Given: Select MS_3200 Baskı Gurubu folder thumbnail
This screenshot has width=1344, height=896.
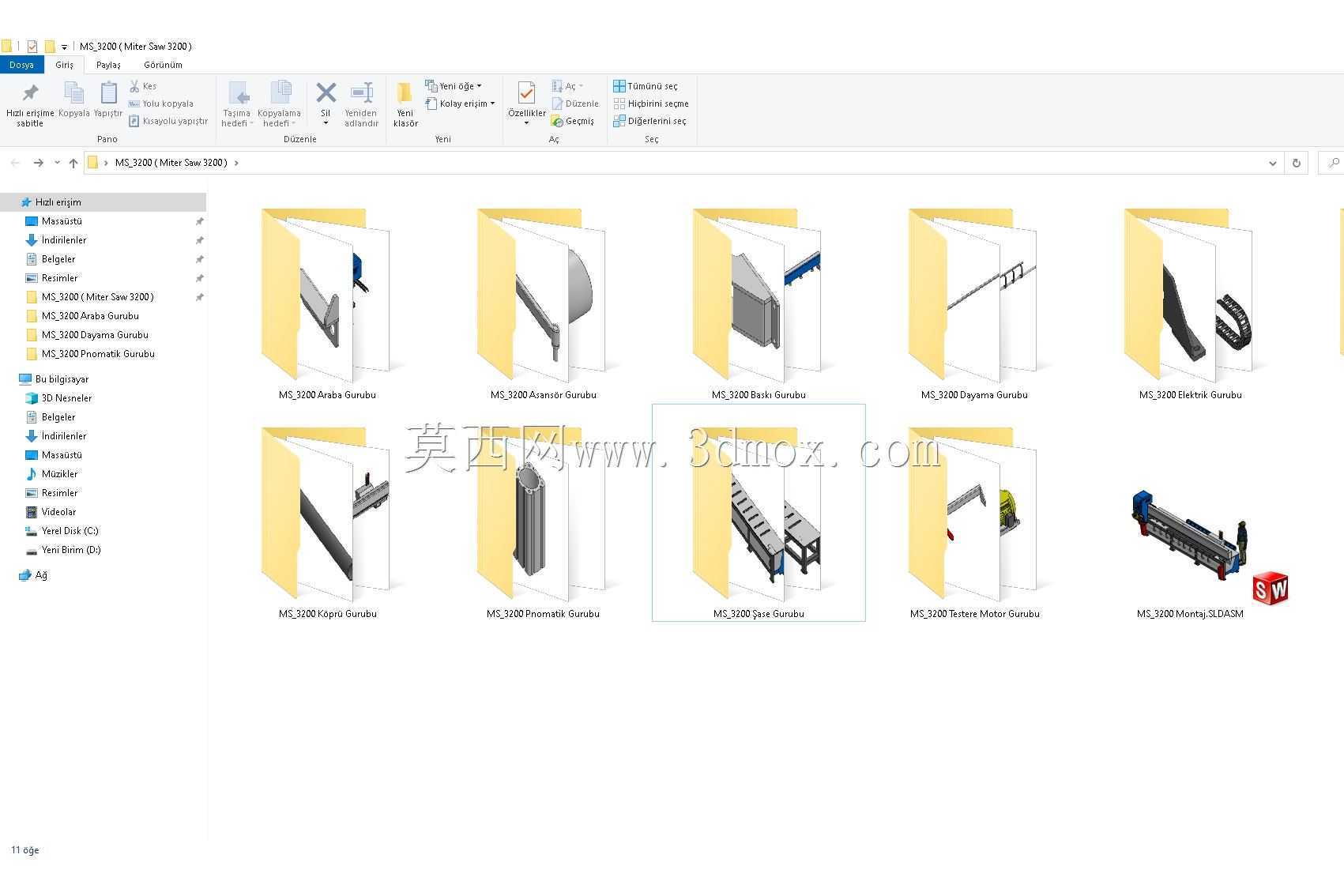Looking at the screenshot, I should pos(758,294).
